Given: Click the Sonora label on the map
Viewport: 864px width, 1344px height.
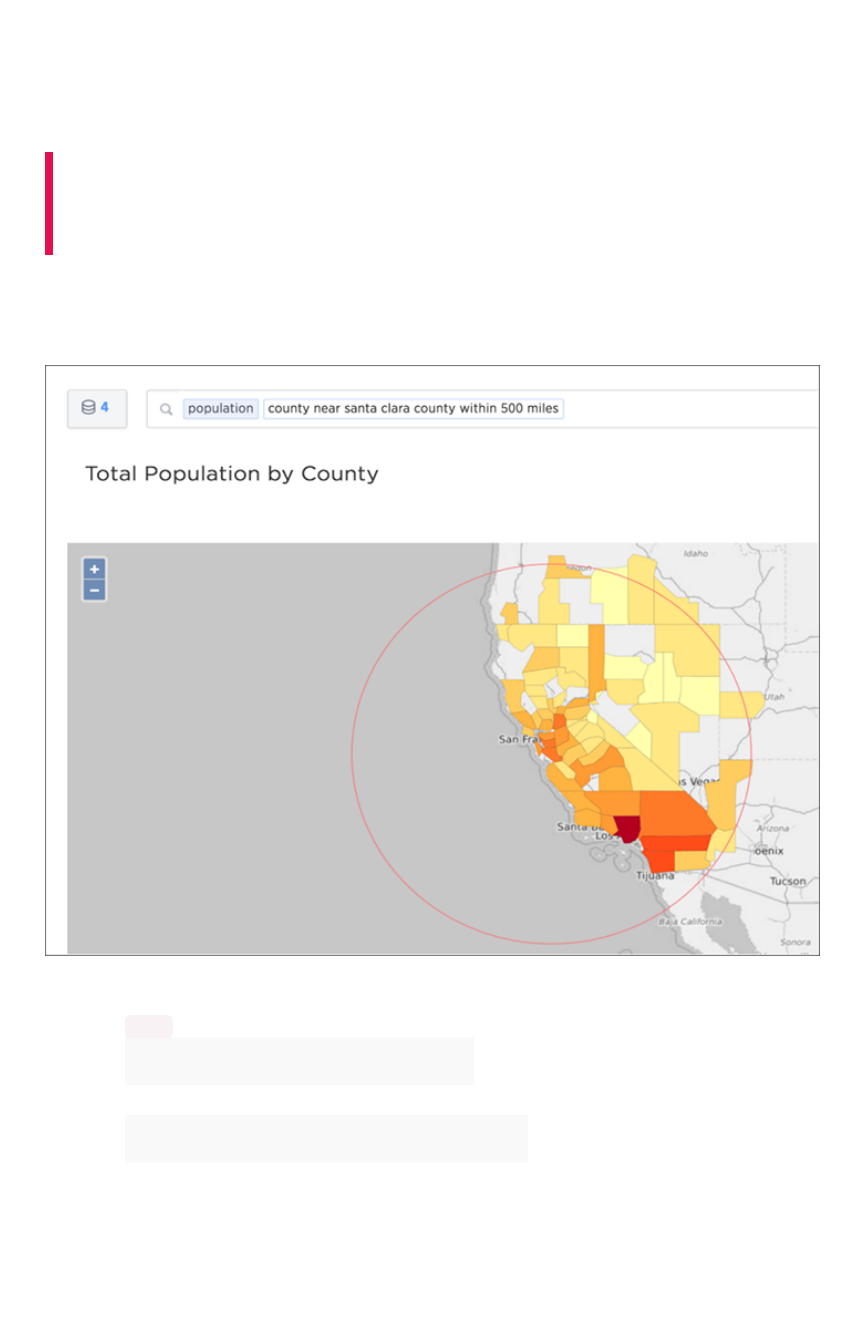Looking at the screenshot, I should pyautogui.click(x=794, y=942).
